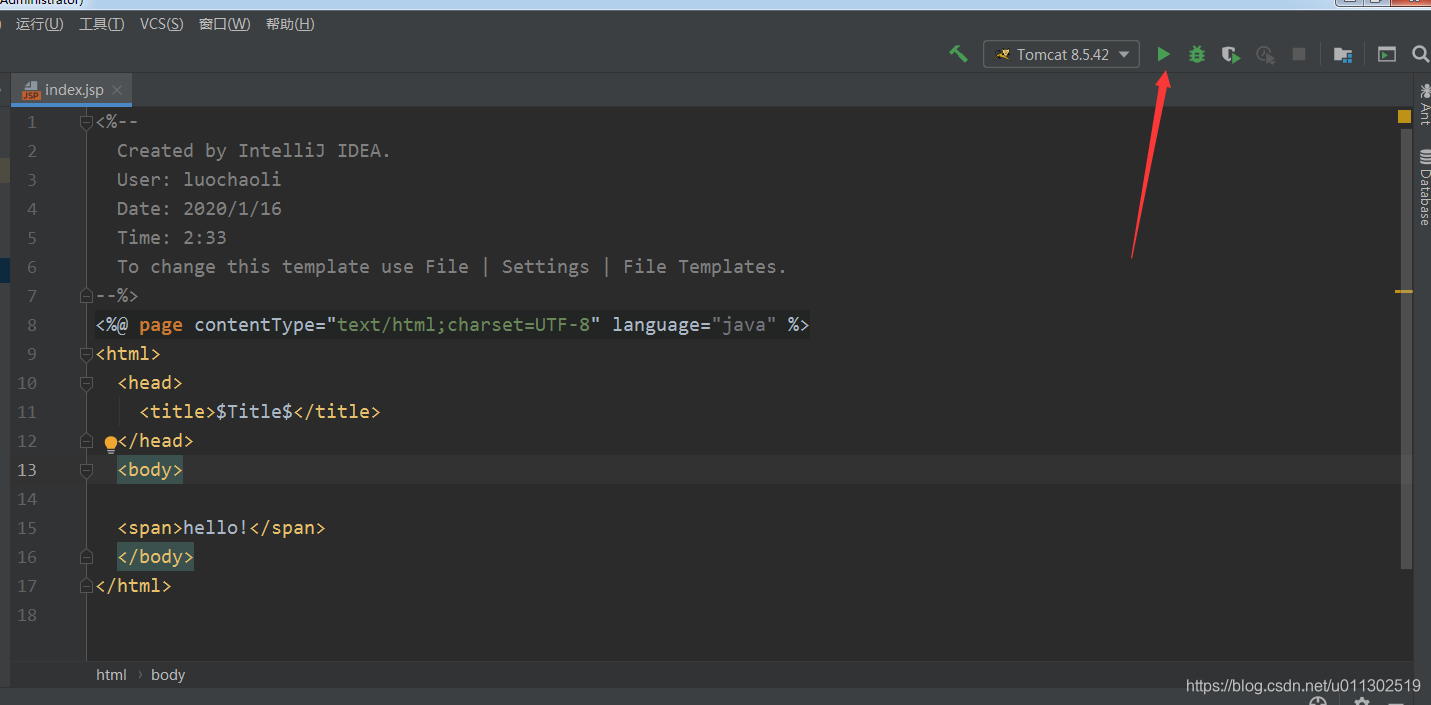Click the Run Anything window icon
Image resolution: width=1431 pixels, height=705 pixels.
1386,54
